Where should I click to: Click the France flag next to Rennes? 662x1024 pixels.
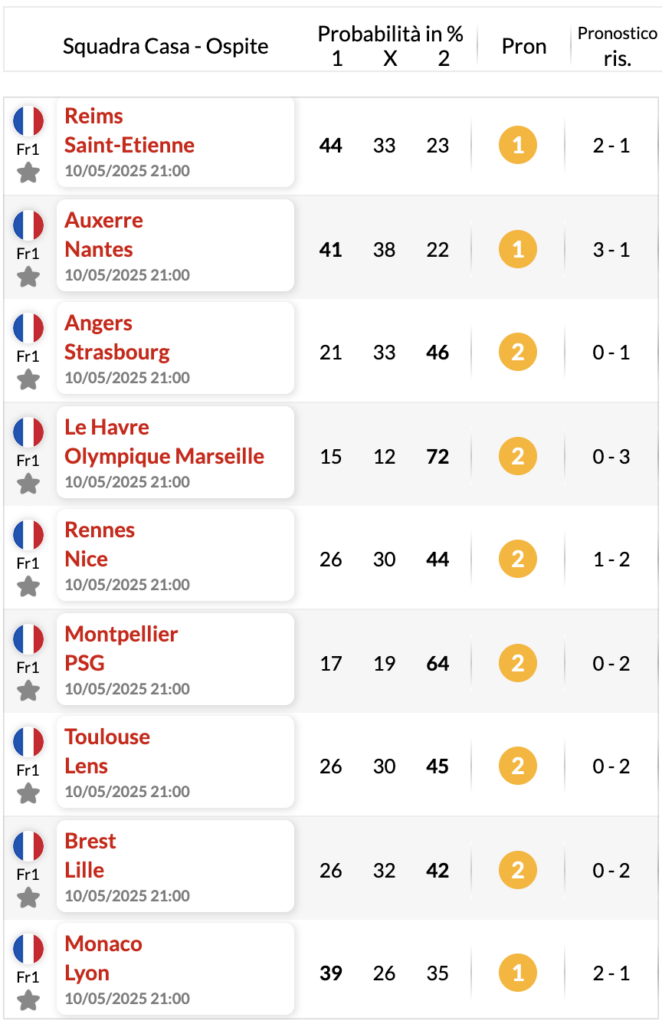coord(28,535)
